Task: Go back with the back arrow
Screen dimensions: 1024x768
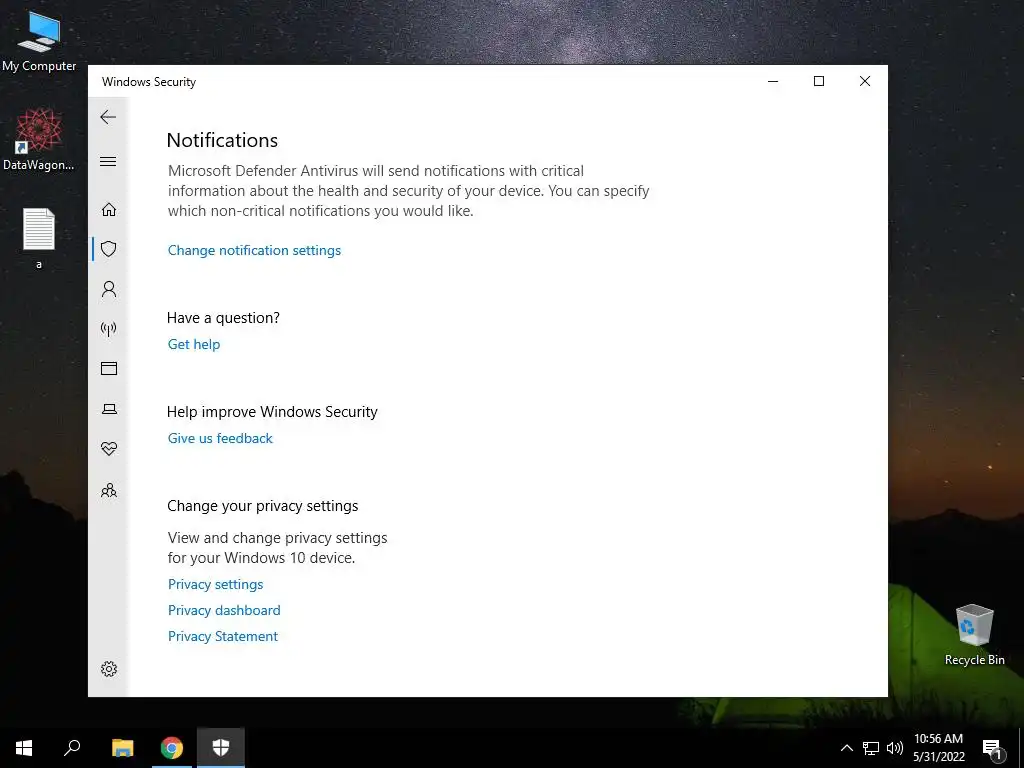Action: coord(108,117)
